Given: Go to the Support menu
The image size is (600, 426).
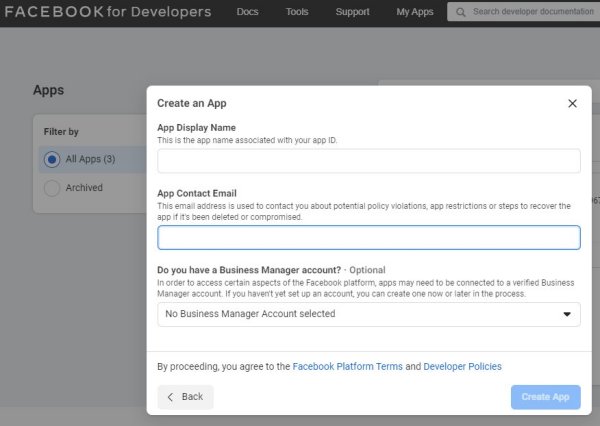Looking at the screenshot, I should (352, 12).
